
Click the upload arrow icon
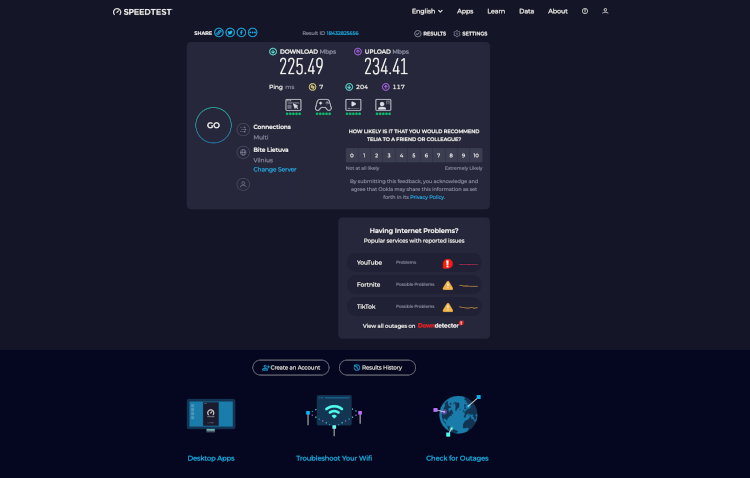[358, 52]
